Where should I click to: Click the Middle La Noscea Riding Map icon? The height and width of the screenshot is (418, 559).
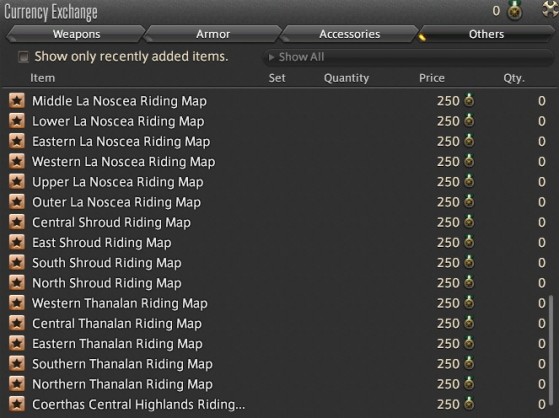click(x=17, y=101)
